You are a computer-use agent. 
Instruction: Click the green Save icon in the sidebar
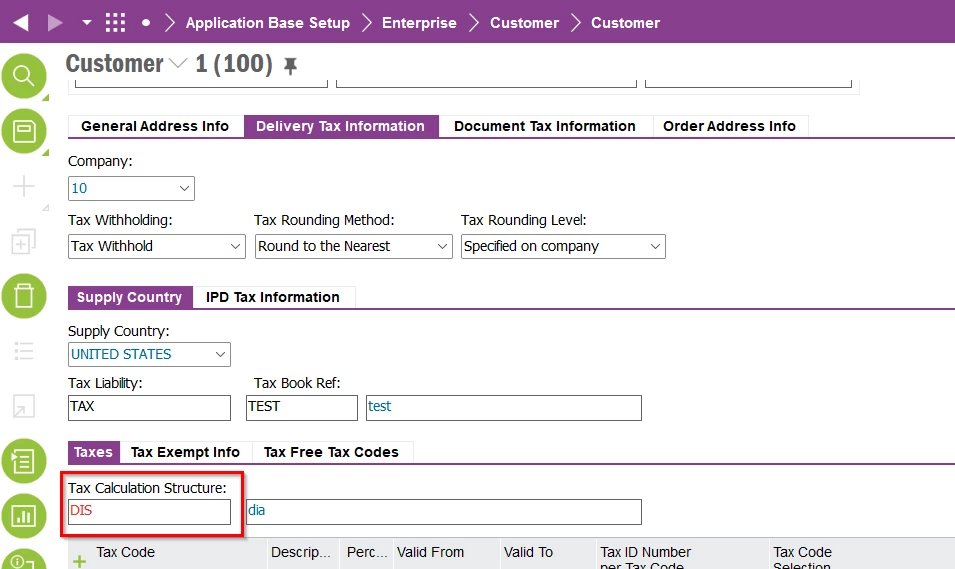[x=24, y=131]
